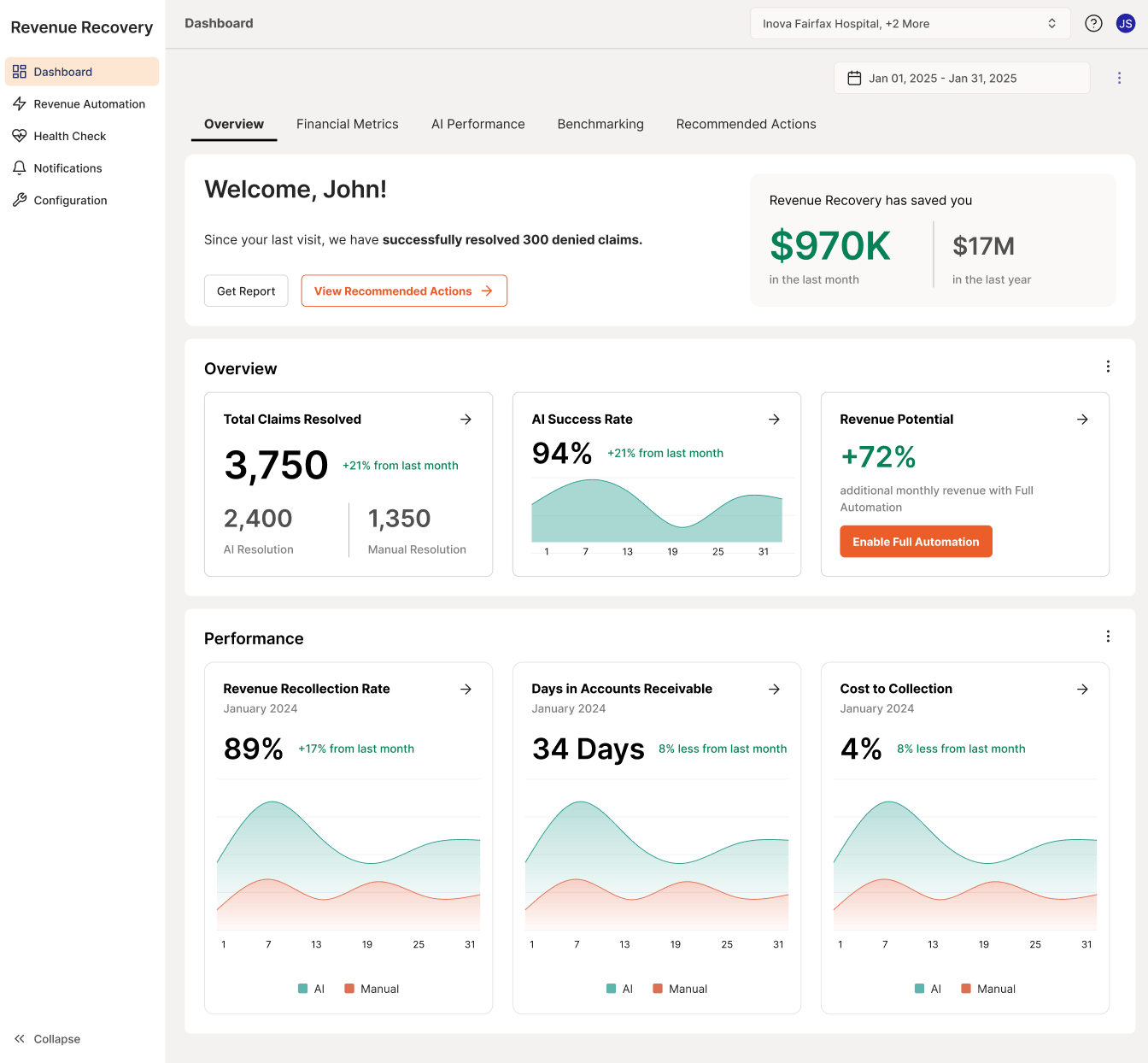Click the Notifications bell icon
The width and height of the screenshot is (1148, 1063).
point(20,168)
